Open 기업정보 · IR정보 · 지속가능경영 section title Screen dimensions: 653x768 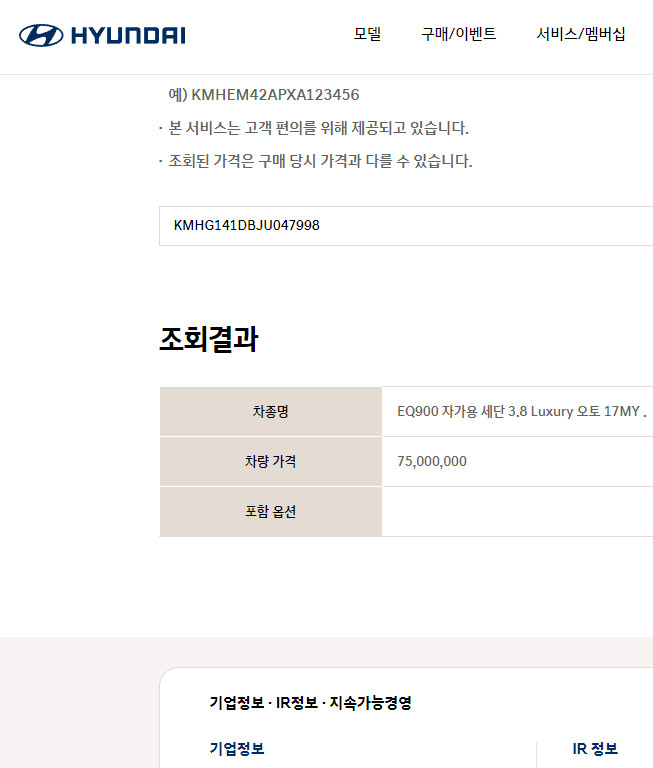(x=310, y=703)
